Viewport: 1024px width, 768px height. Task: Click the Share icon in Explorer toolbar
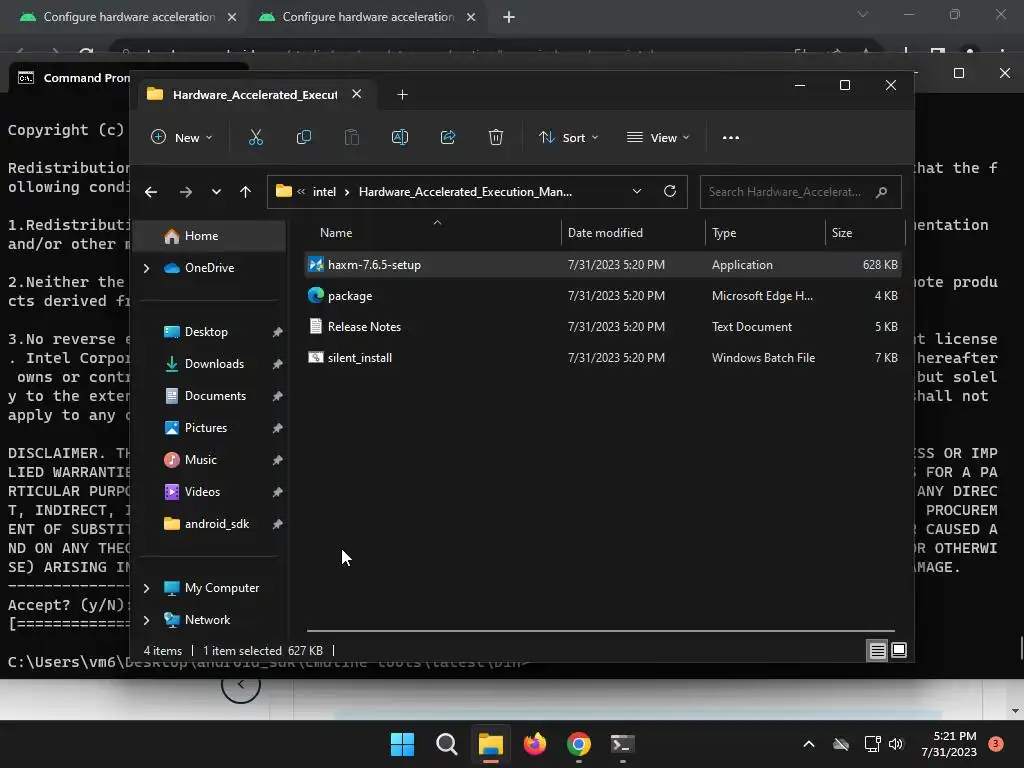448,137
